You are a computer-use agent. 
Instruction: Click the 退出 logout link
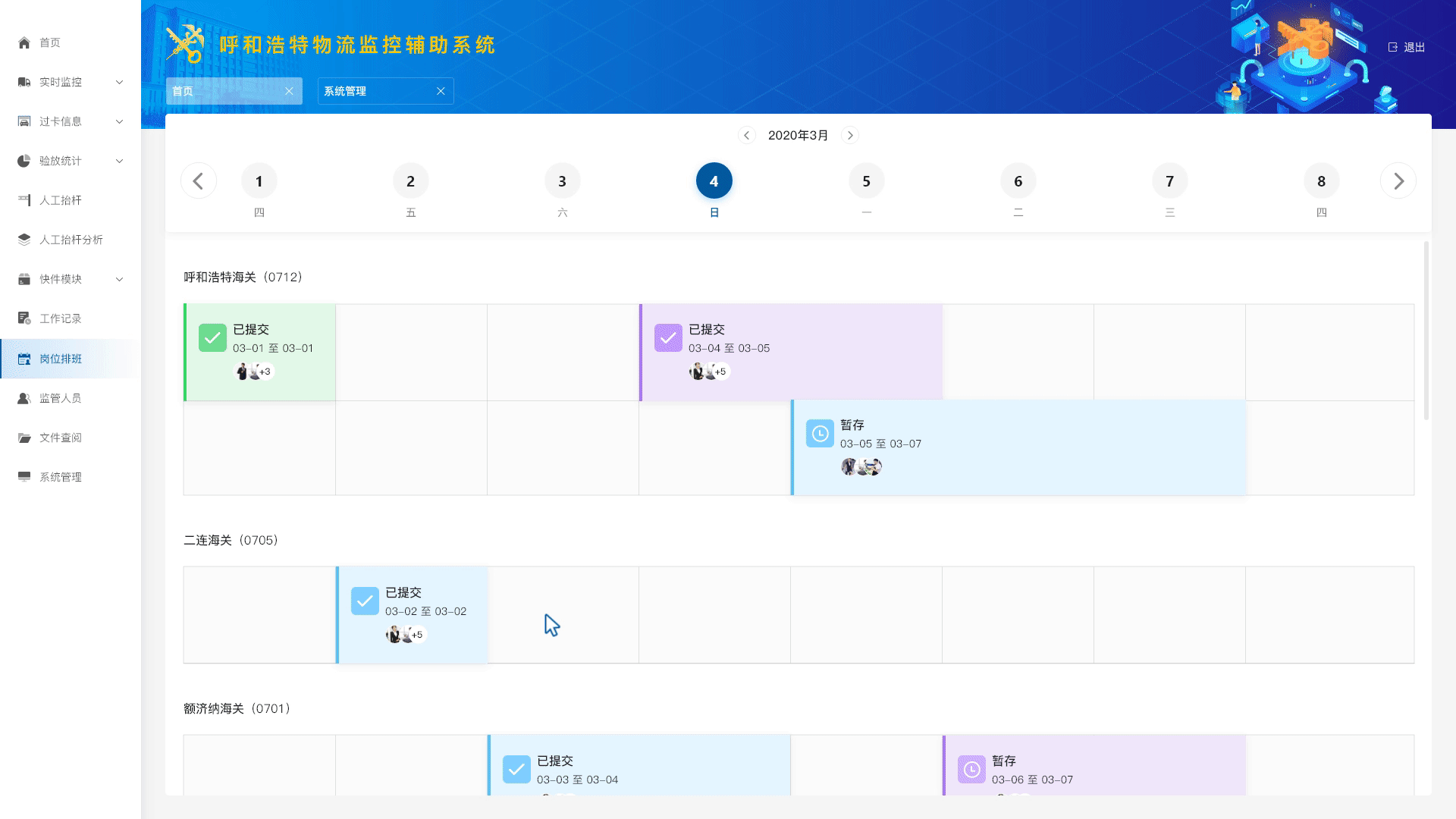coord(1407,47)
